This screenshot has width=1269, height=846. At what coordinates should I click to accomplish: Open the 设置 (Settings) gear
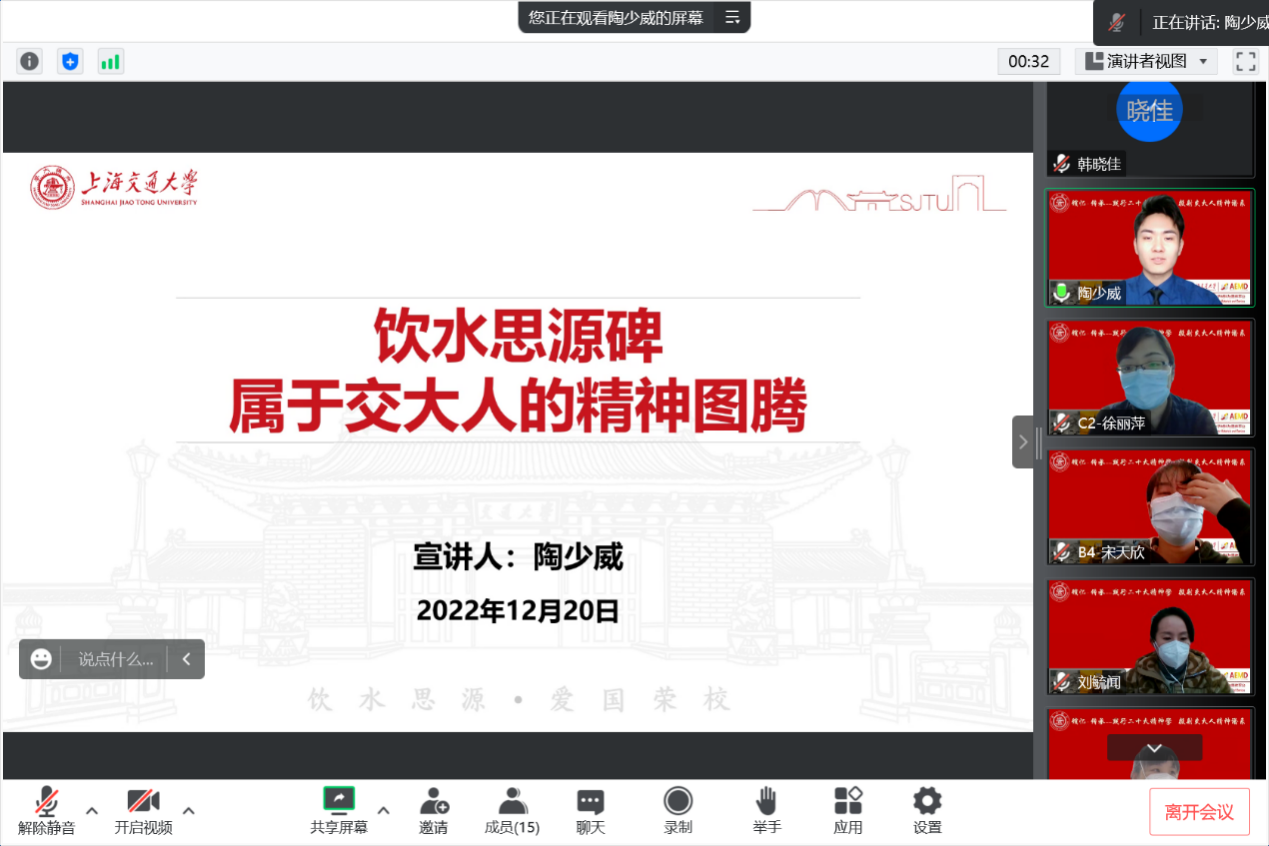926,810
